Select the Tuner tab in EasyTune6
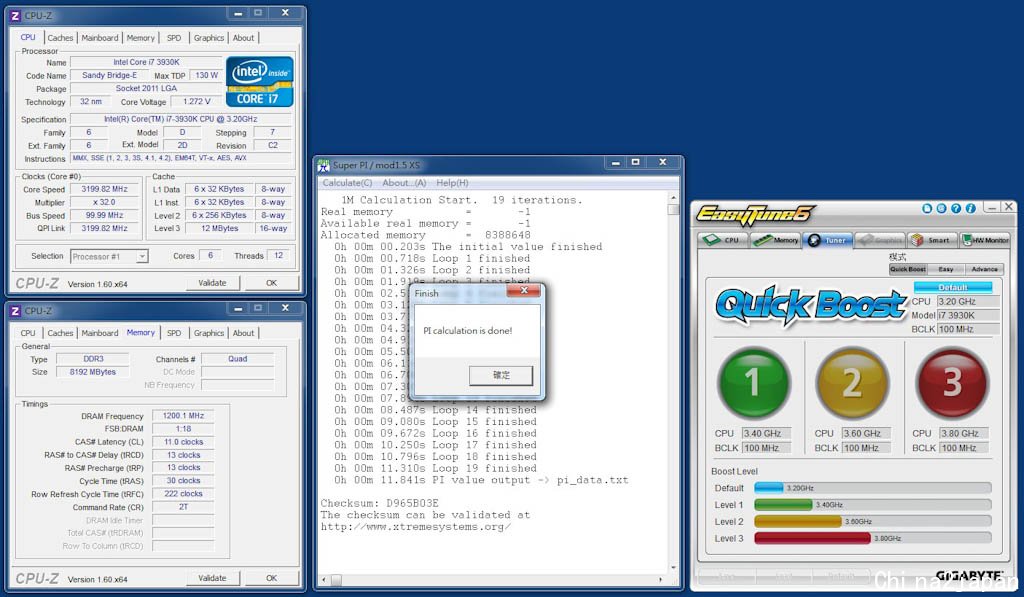 827,240
